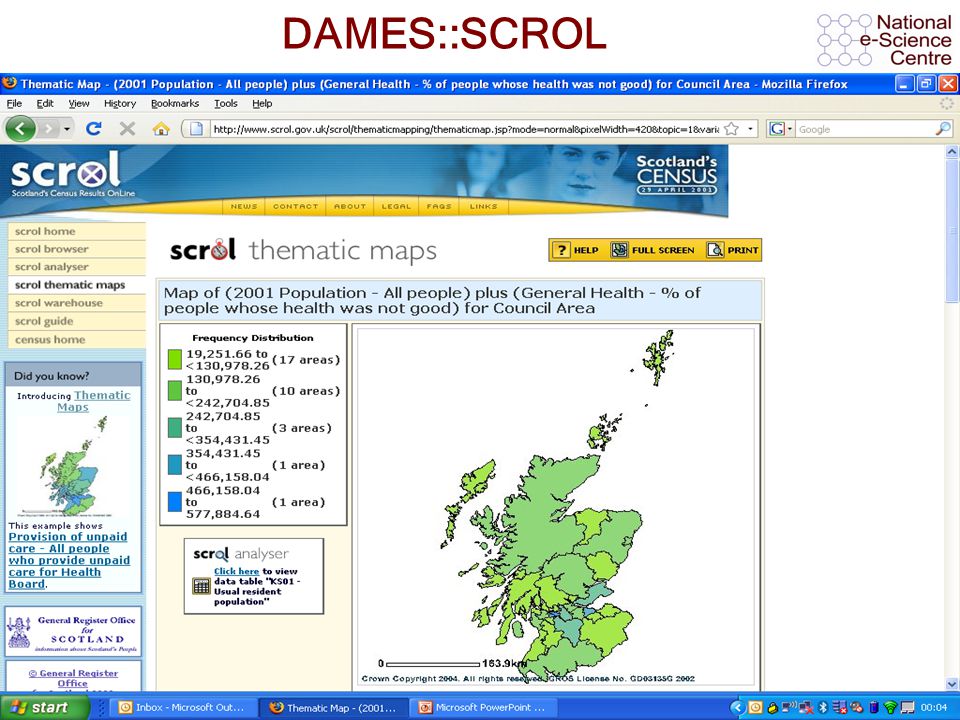Screen dimensions: 960x720
Task: Click the © General Register Office link
Action: (x=73, y=678)
